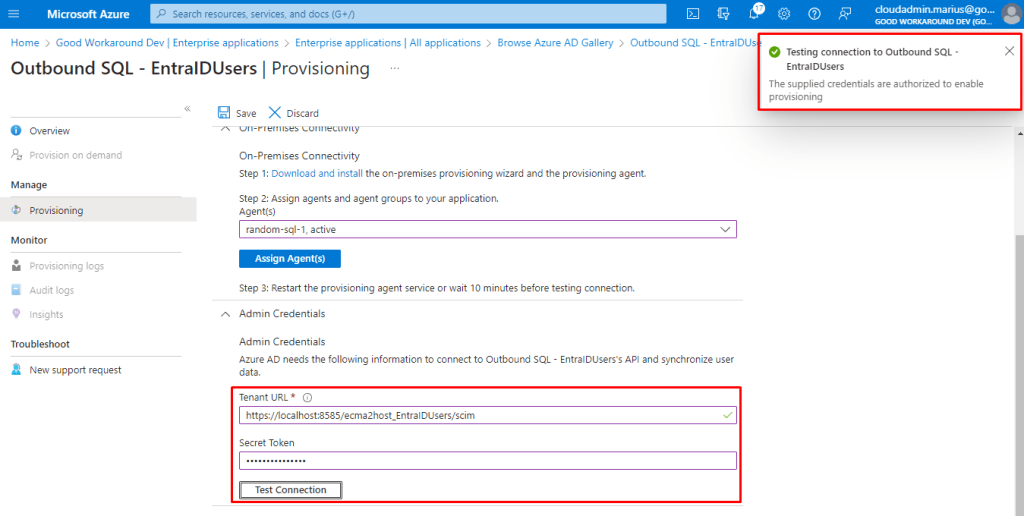The image size is (1024, 516).
Task: Click Save in the provisioning toolbar
Action: tap(237, 113)
